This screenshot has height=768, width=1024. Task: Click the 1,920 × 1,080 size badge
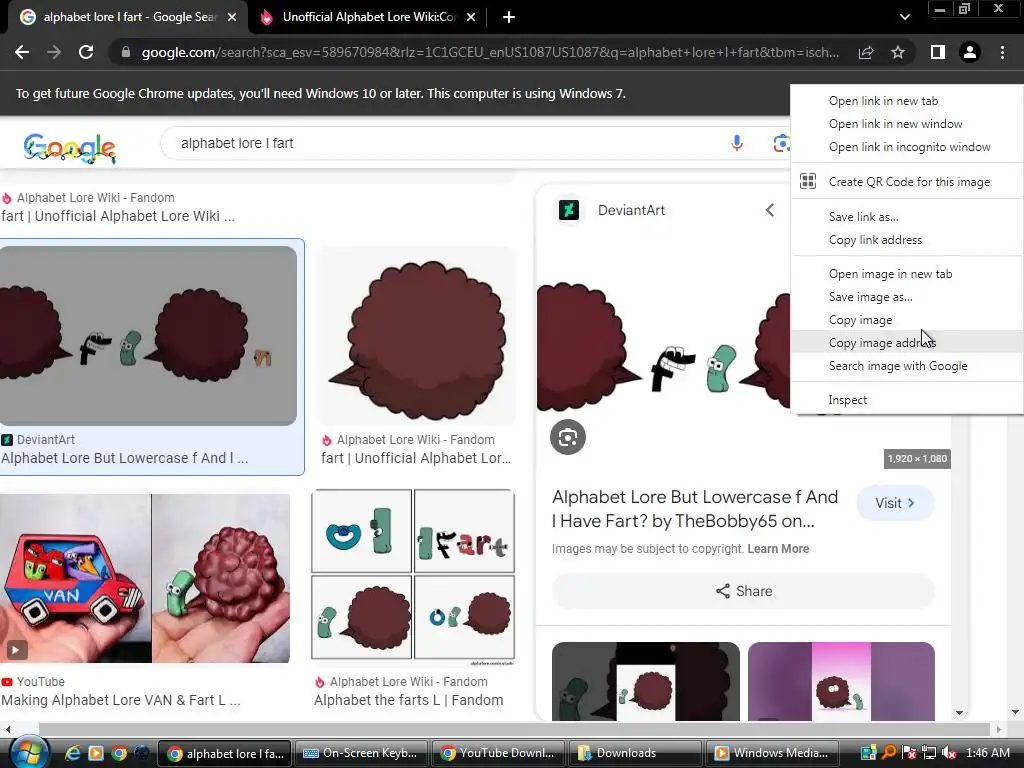pos(917,458)
